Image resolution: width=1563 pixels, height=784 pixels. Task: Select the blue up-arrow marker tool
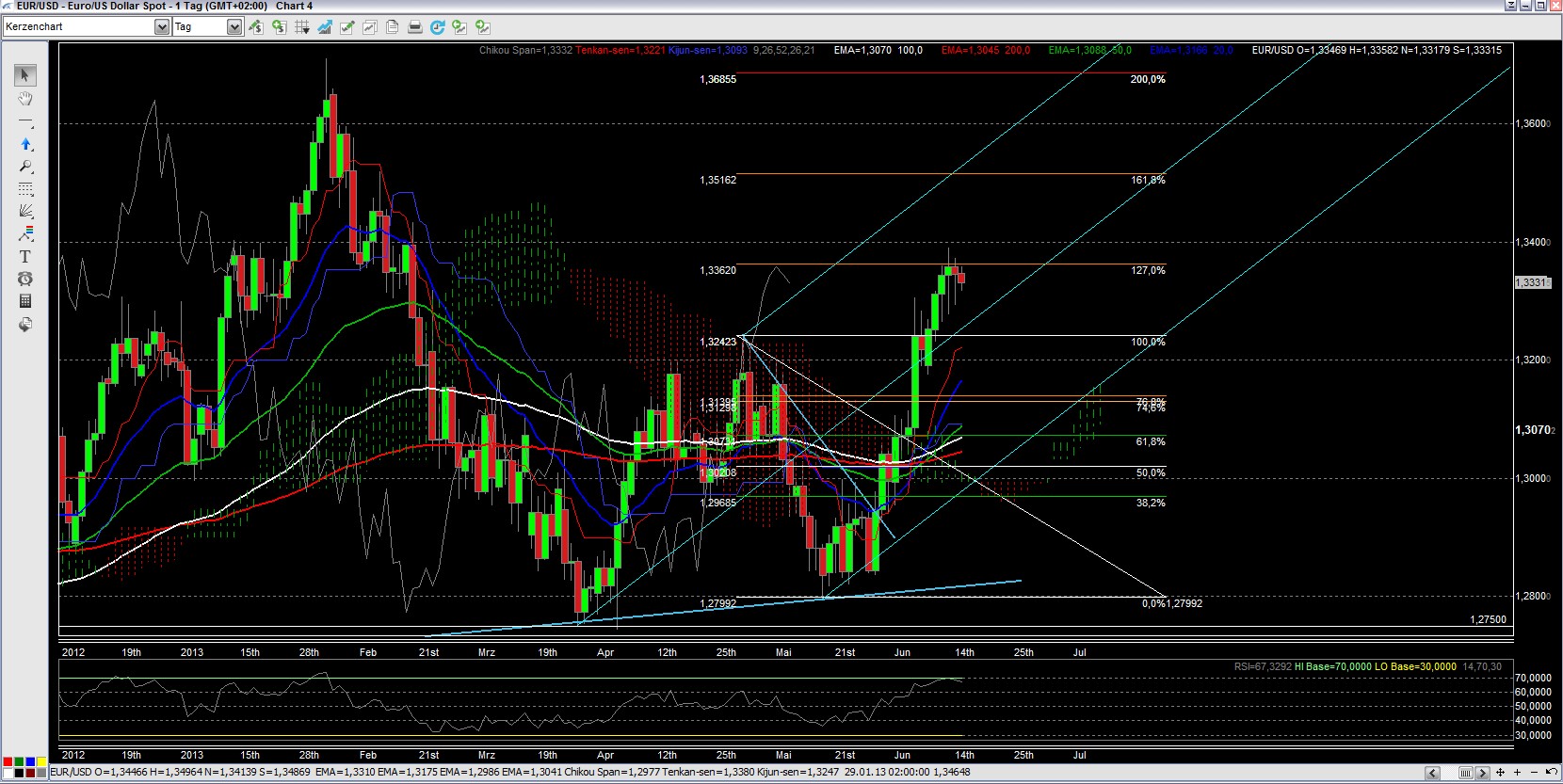point(25,144)
